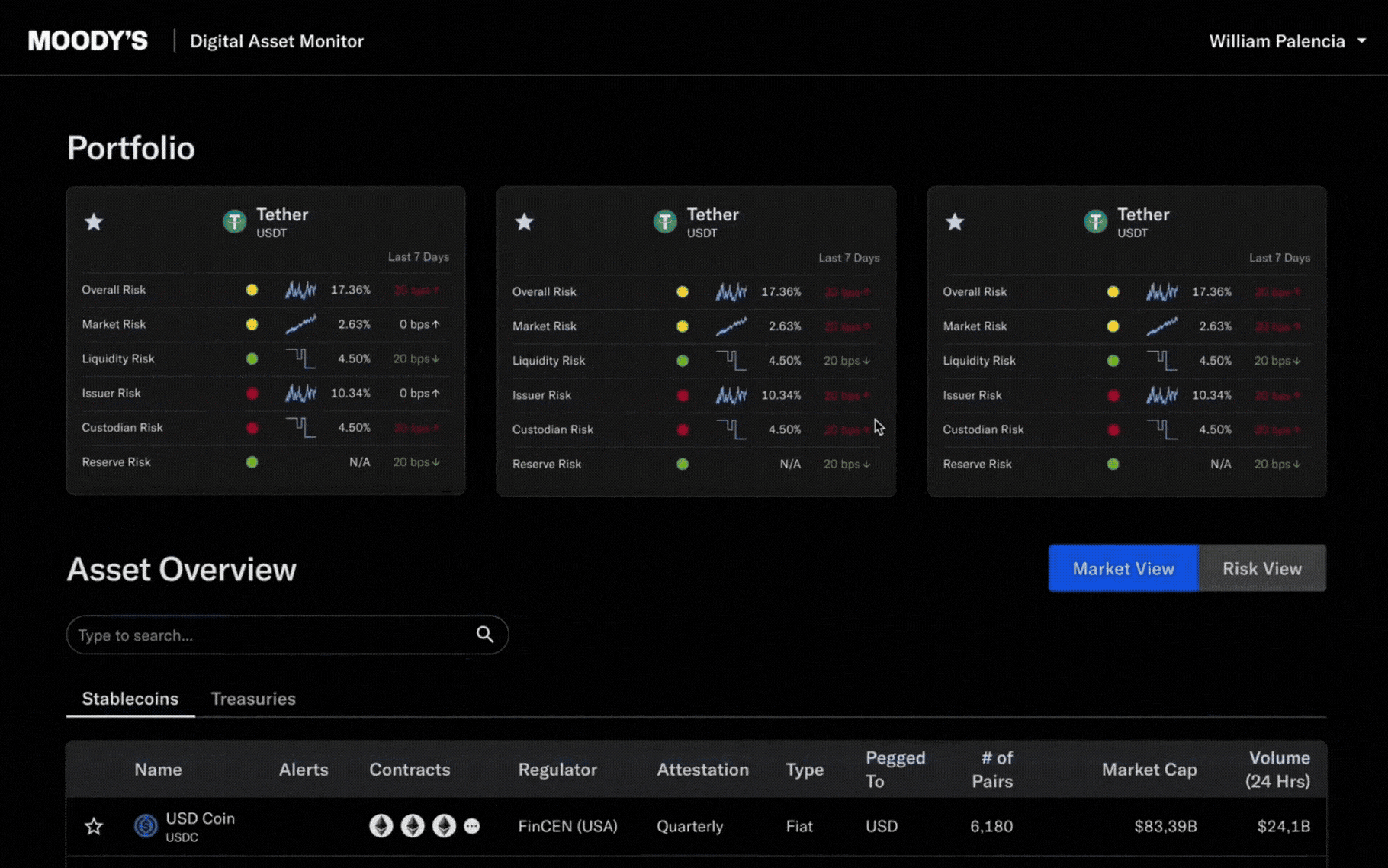Click the Liquidity Risk step chart on second card
The image size is (1388, 868).
coord(731,359)
